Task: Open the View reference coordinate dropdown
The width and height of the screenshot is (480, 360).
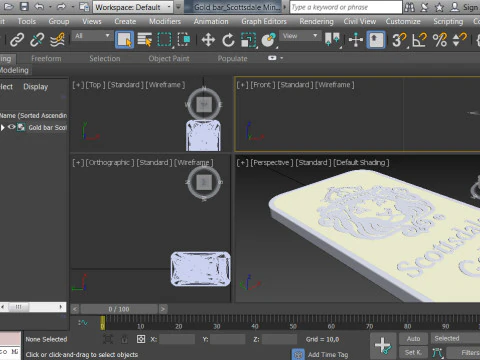Action: point(300,36)
